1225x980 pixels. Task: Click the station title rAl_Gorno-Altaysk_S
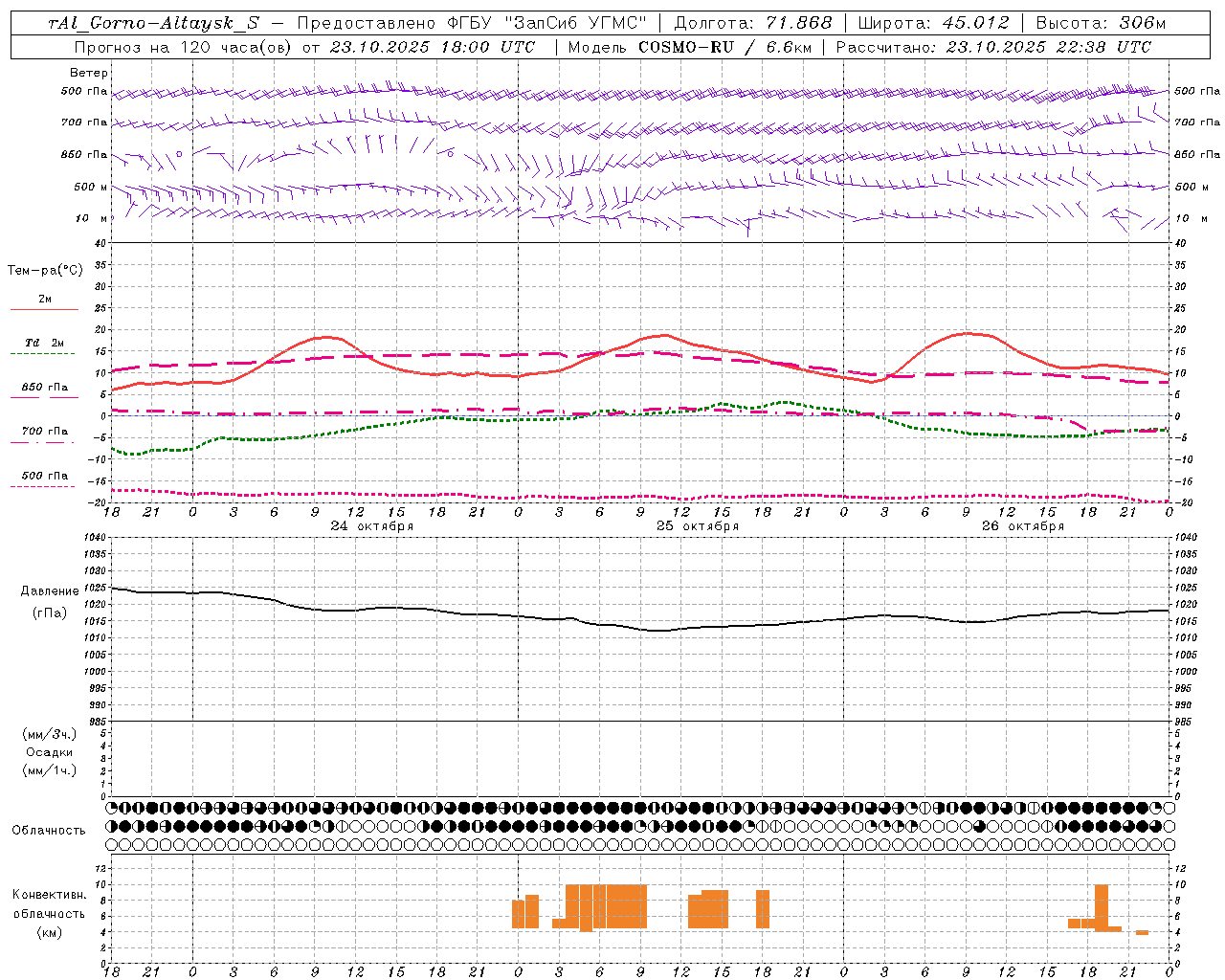point(153,23)
